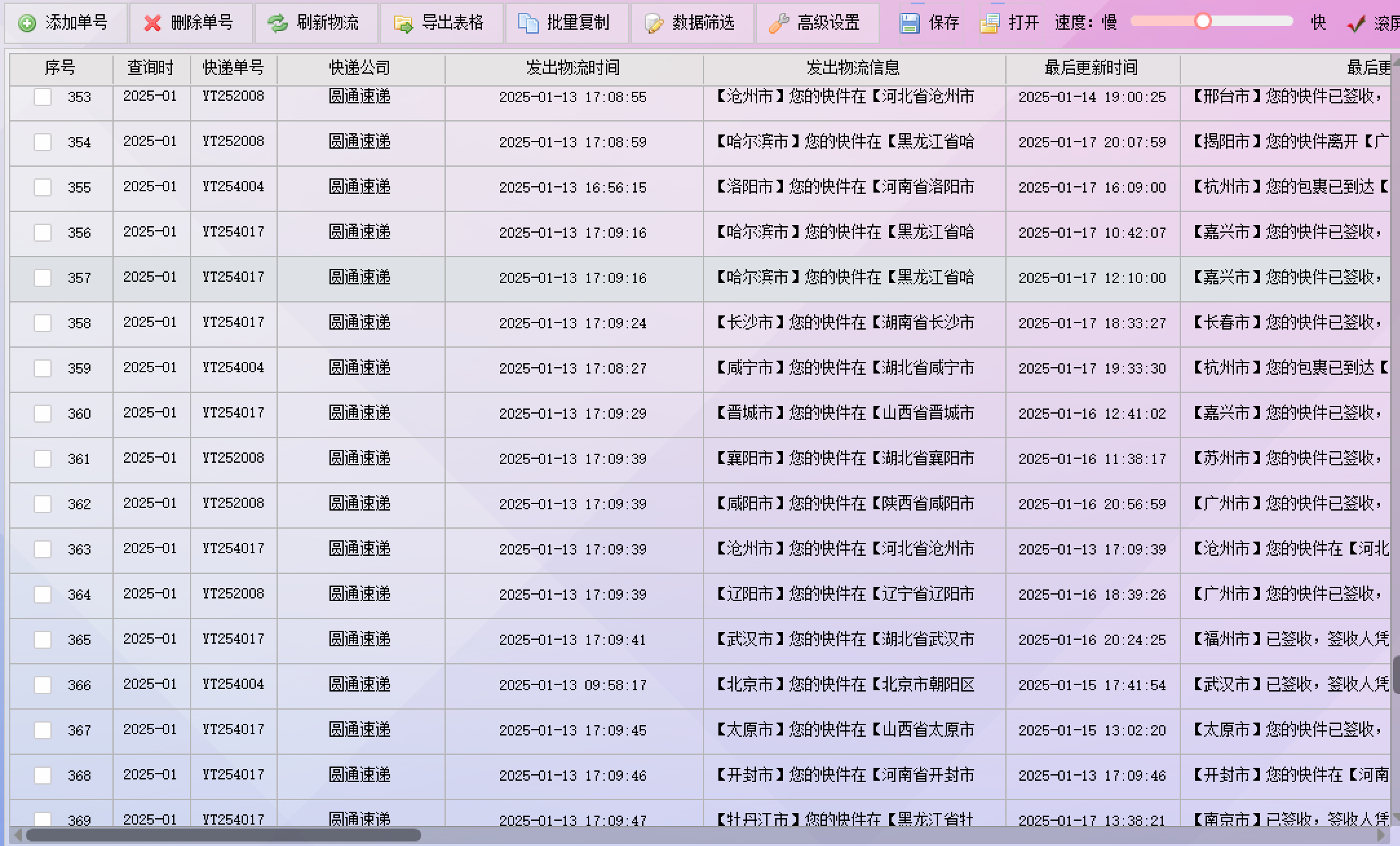Viewport: 1400px width, 846px height.
Task: Select the 辽阳市 logistics info cell
Action: click(x=854, y=595)
